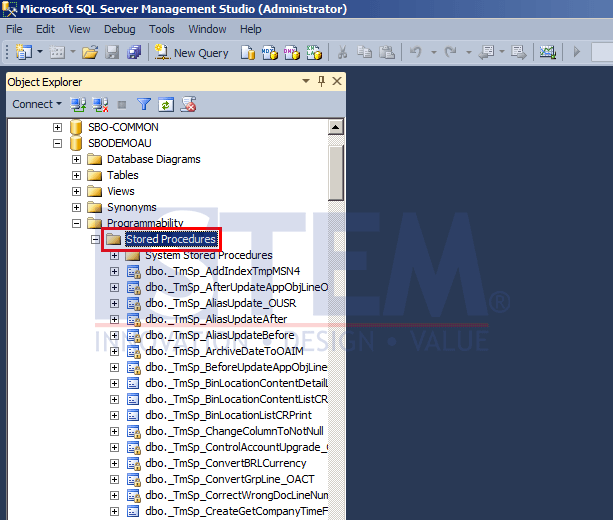Click the Copy icon in toolbar

(x=364, y=52)
